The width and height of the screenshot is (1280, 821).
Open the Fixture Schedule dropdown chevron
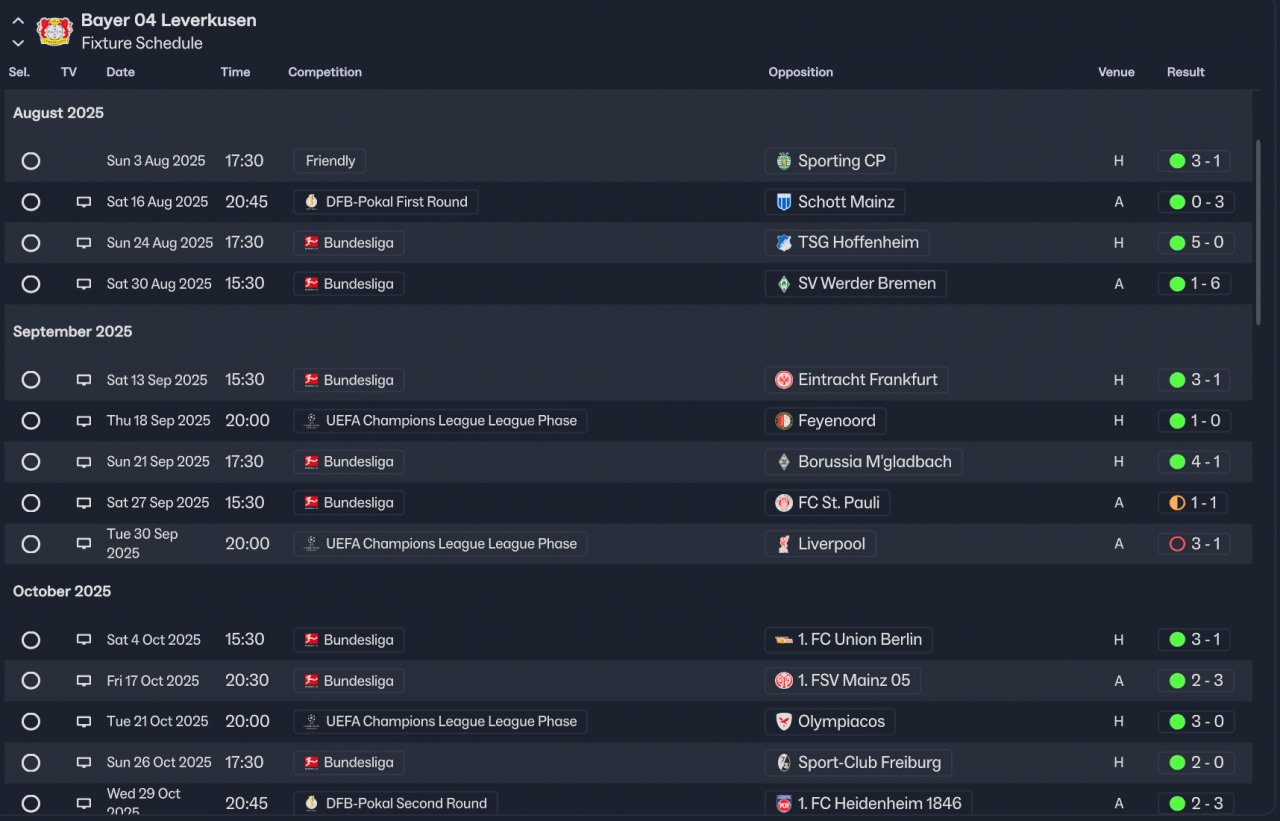point(18,44)
